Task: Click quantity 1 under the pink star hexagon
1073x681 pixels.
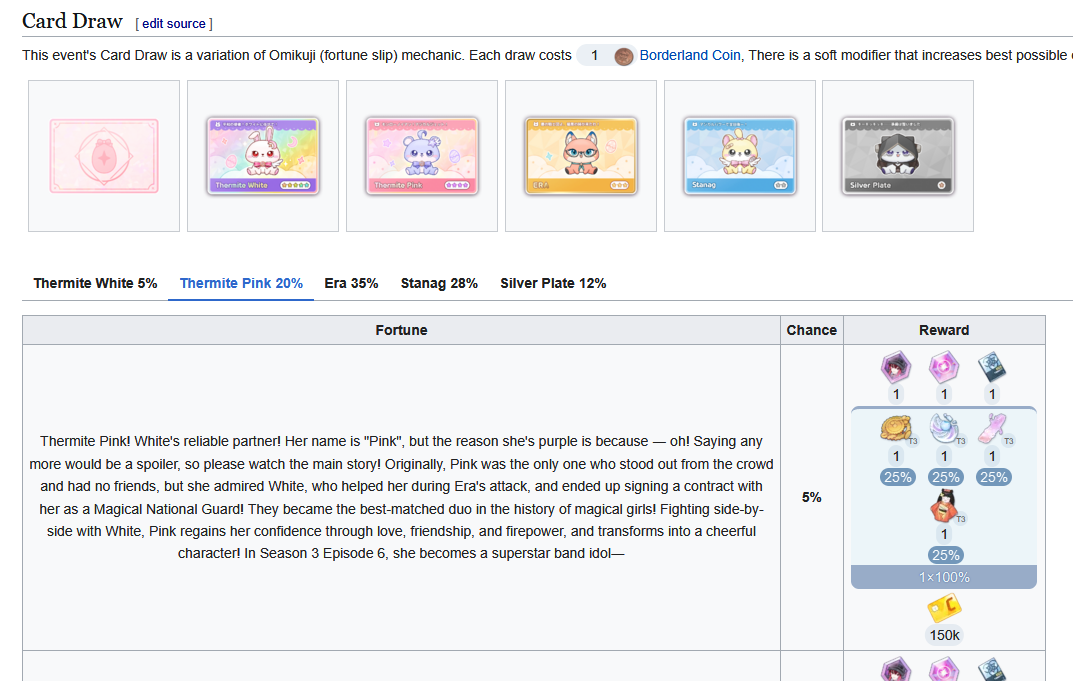Action: point(944,394)
